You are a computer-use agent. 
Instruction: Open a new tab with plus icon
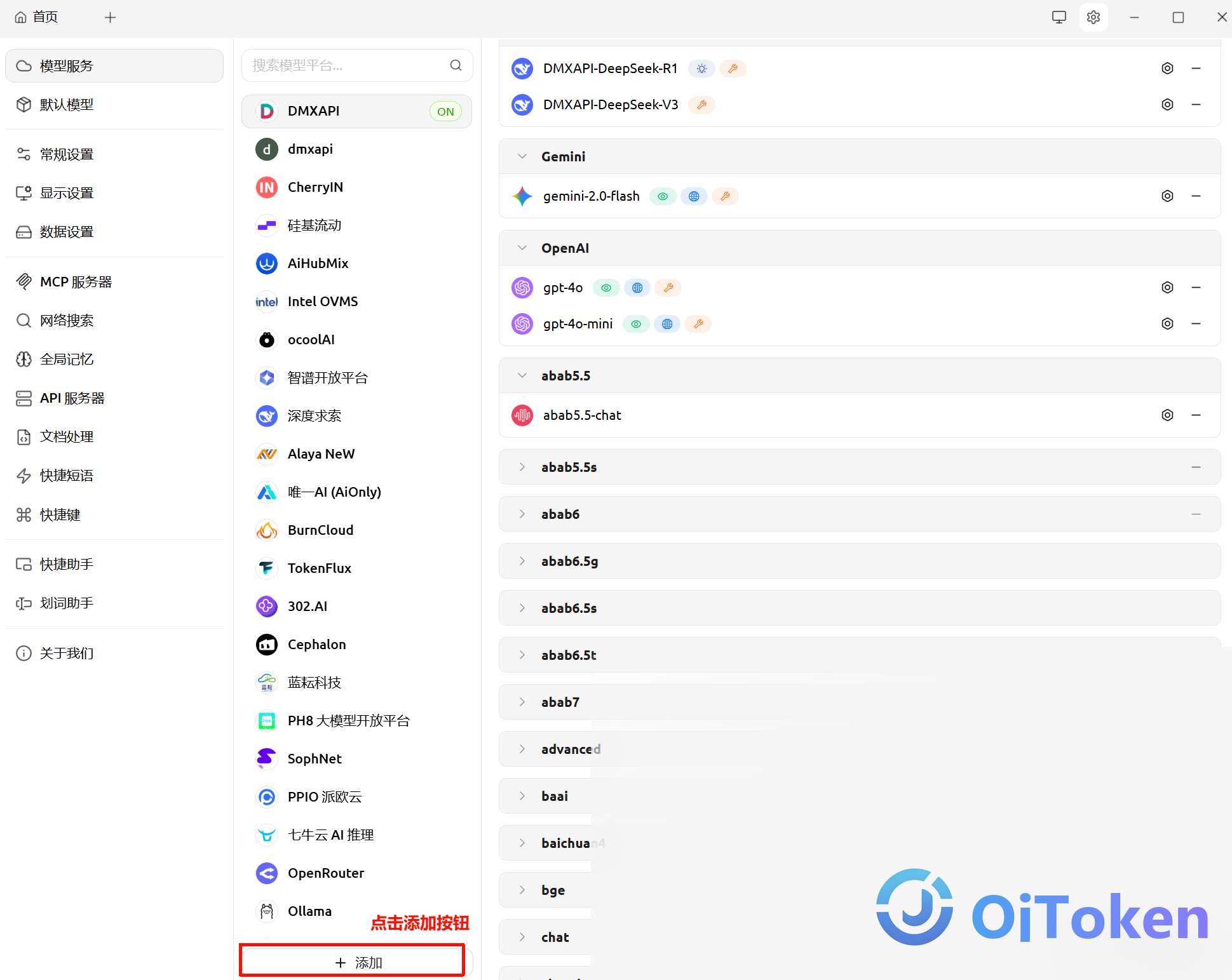110,17
